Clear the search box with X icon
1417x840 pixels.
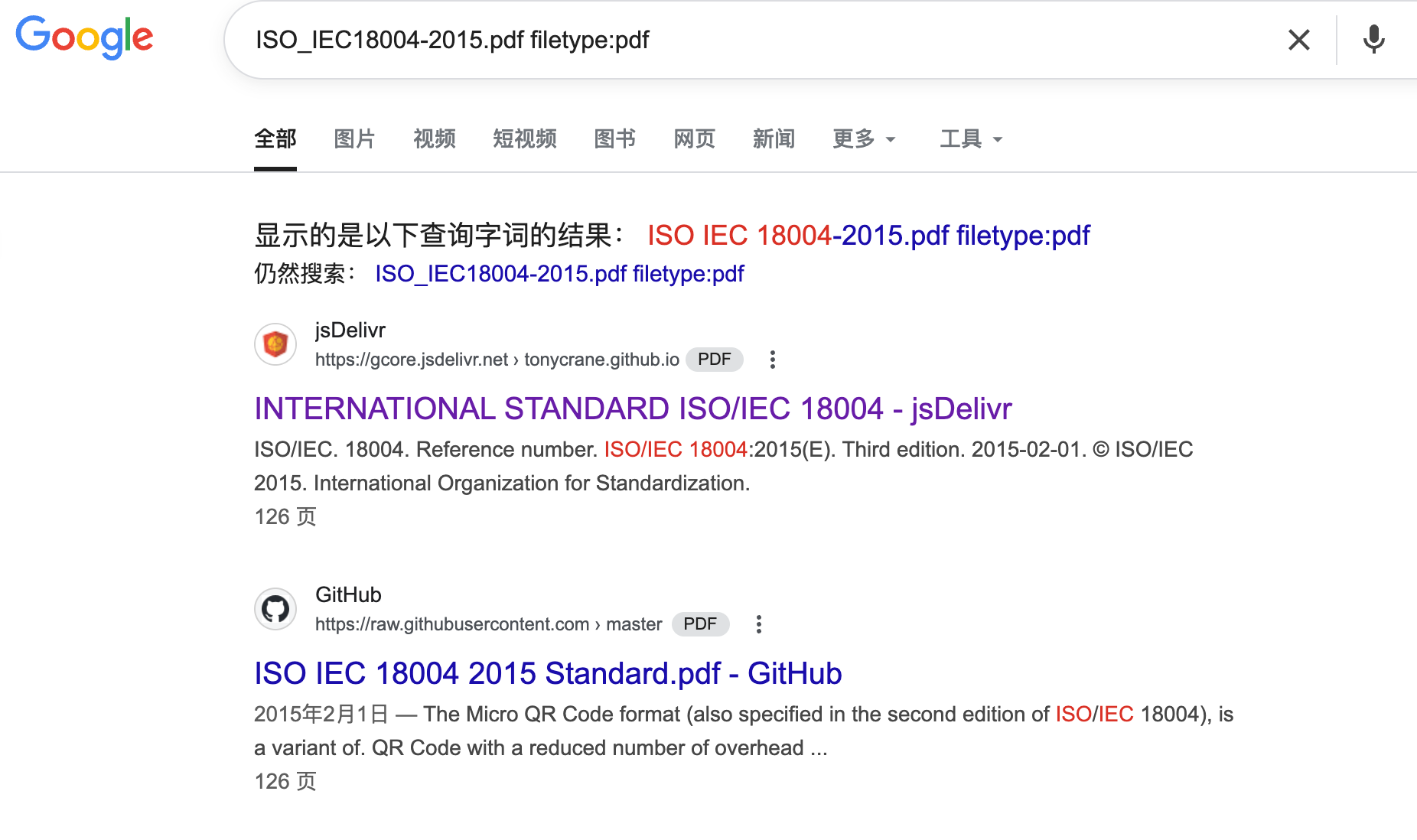(1298, 40)
